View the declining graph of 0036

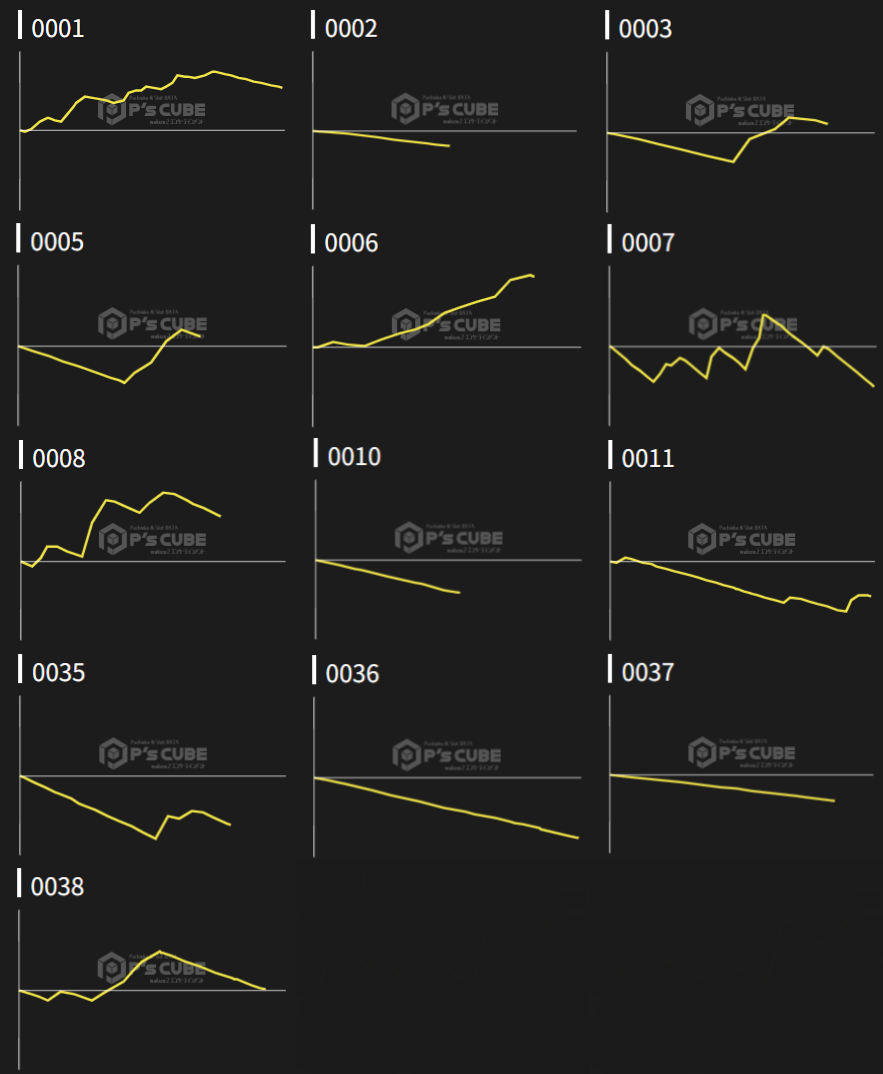coord(446,775)
